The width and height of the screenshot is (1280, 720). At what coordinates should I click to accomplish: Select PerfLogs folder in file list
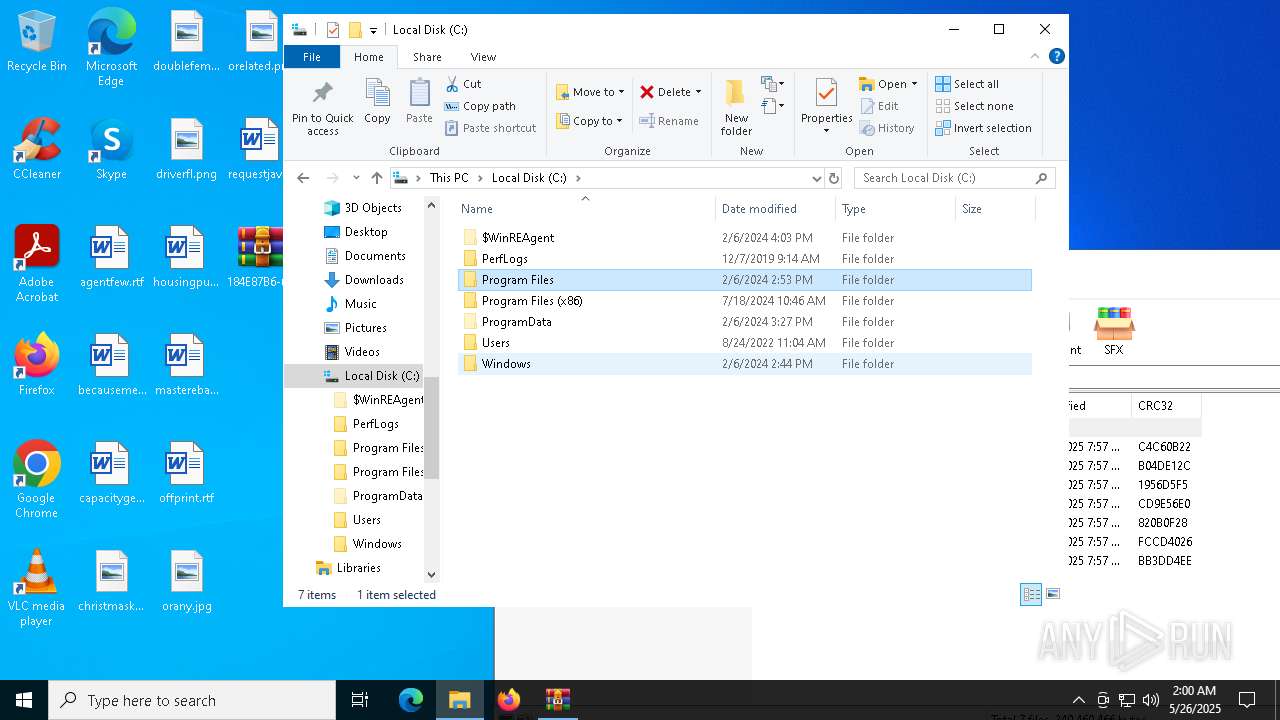pos(745,259)
